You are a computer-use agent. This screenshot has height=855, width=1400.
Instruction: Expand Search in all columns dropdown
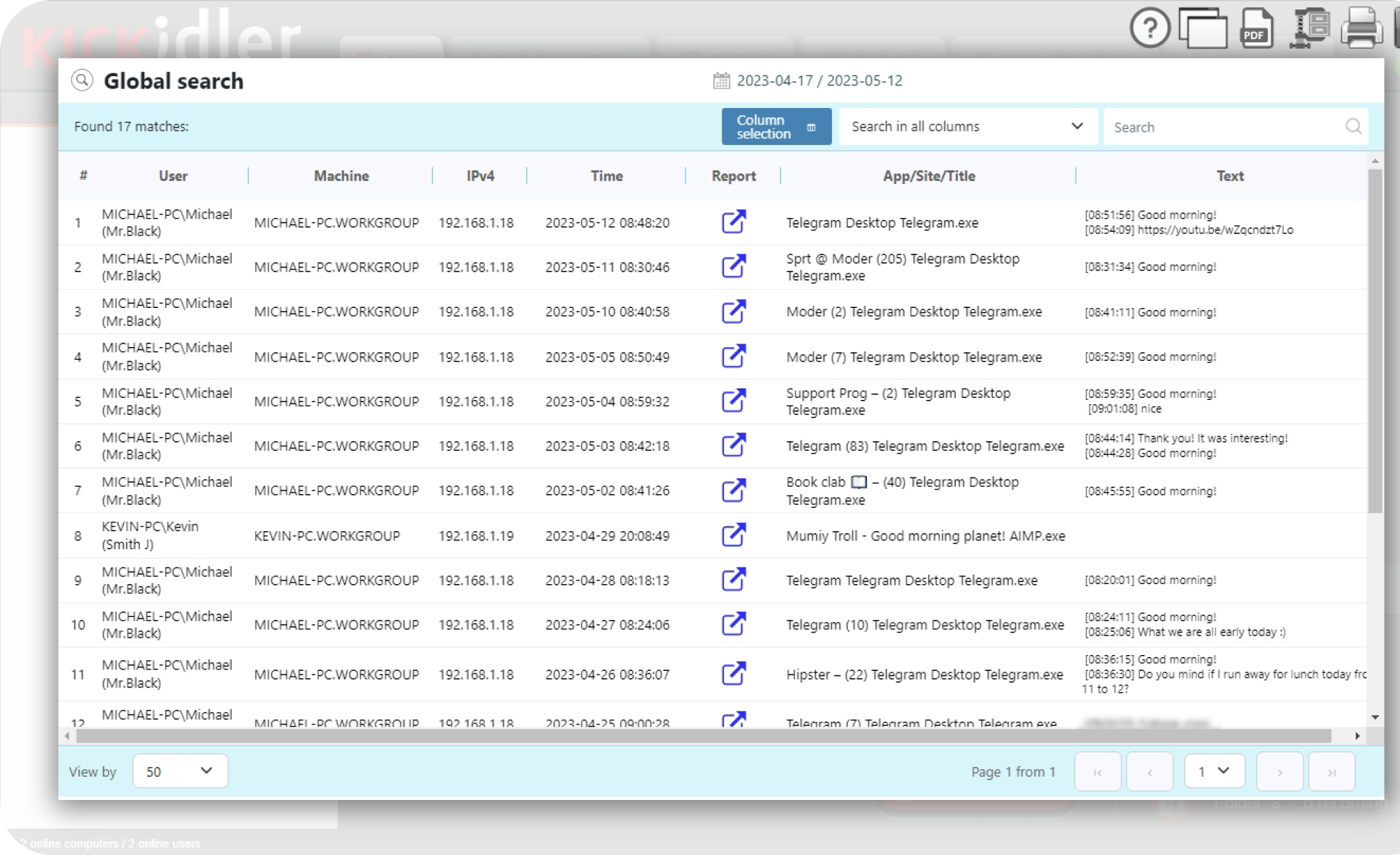pos(967,127)
